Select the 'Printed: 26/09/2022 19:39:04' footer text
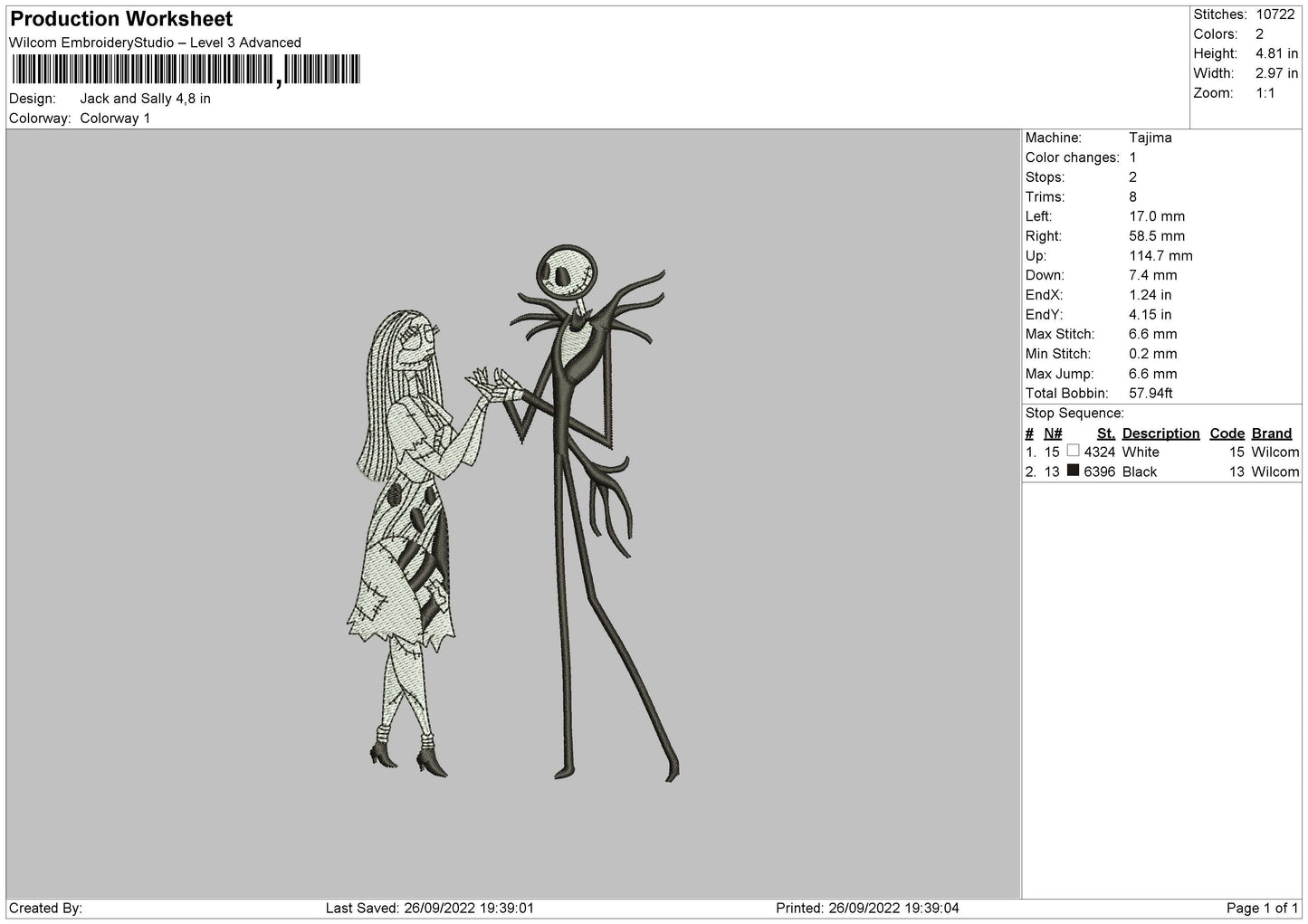 [x=868, y=908]
